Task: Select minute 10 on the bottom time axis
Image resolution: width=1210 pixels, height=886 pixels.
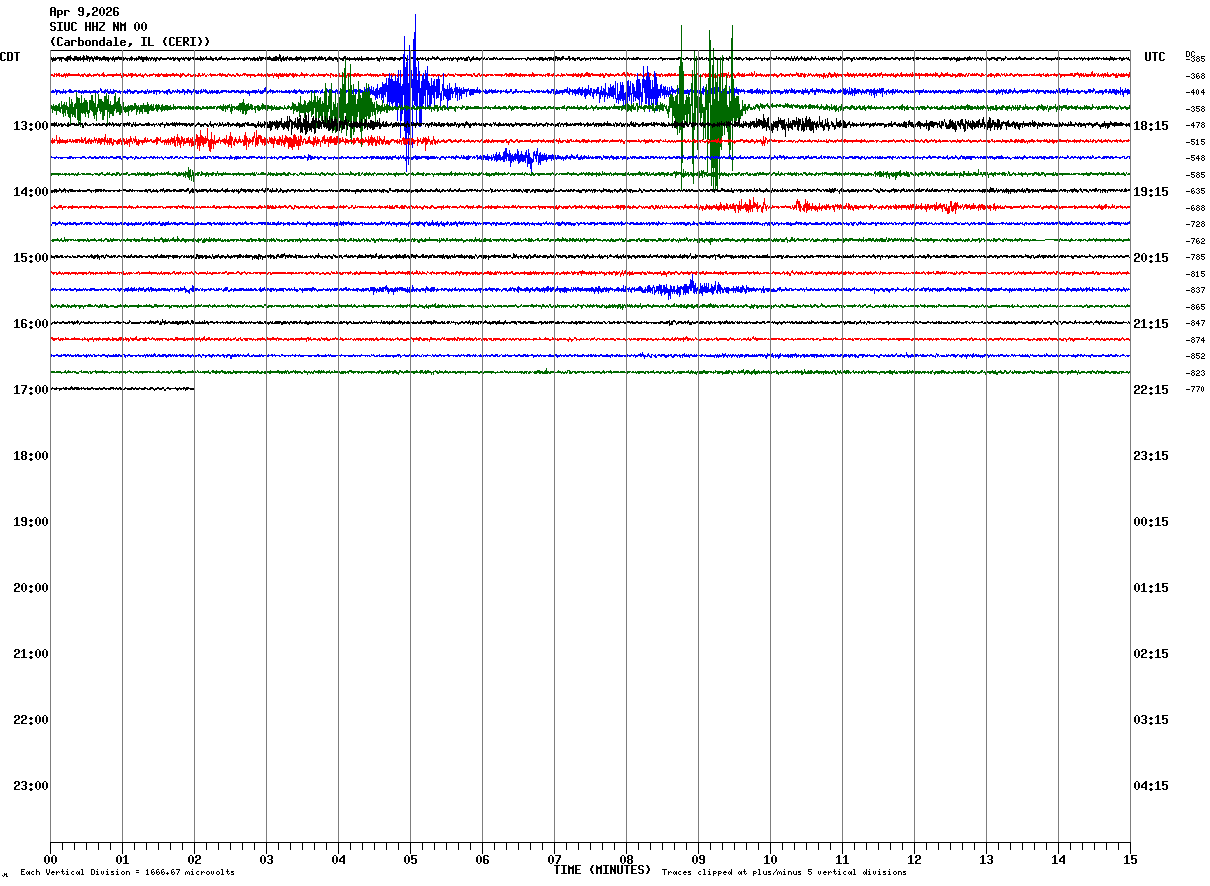Action: tap(770, 860)
